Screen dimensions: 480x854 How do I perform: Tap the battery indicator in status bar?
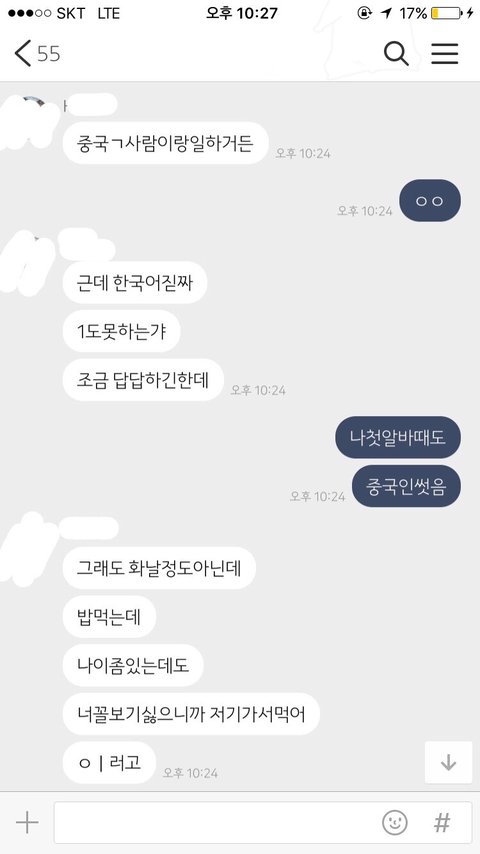446,13
